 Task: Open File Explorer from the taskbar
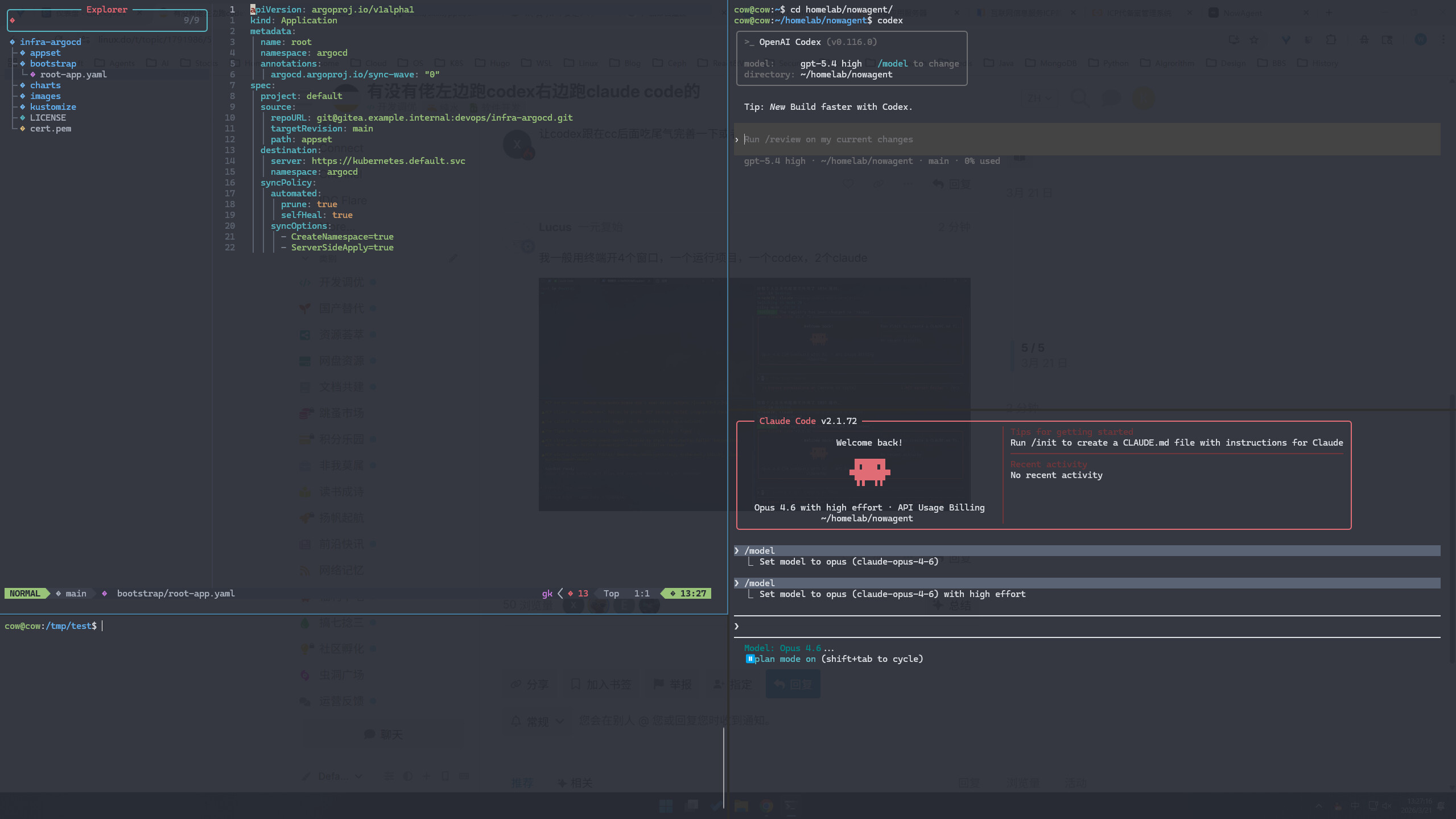coord(741,806)
